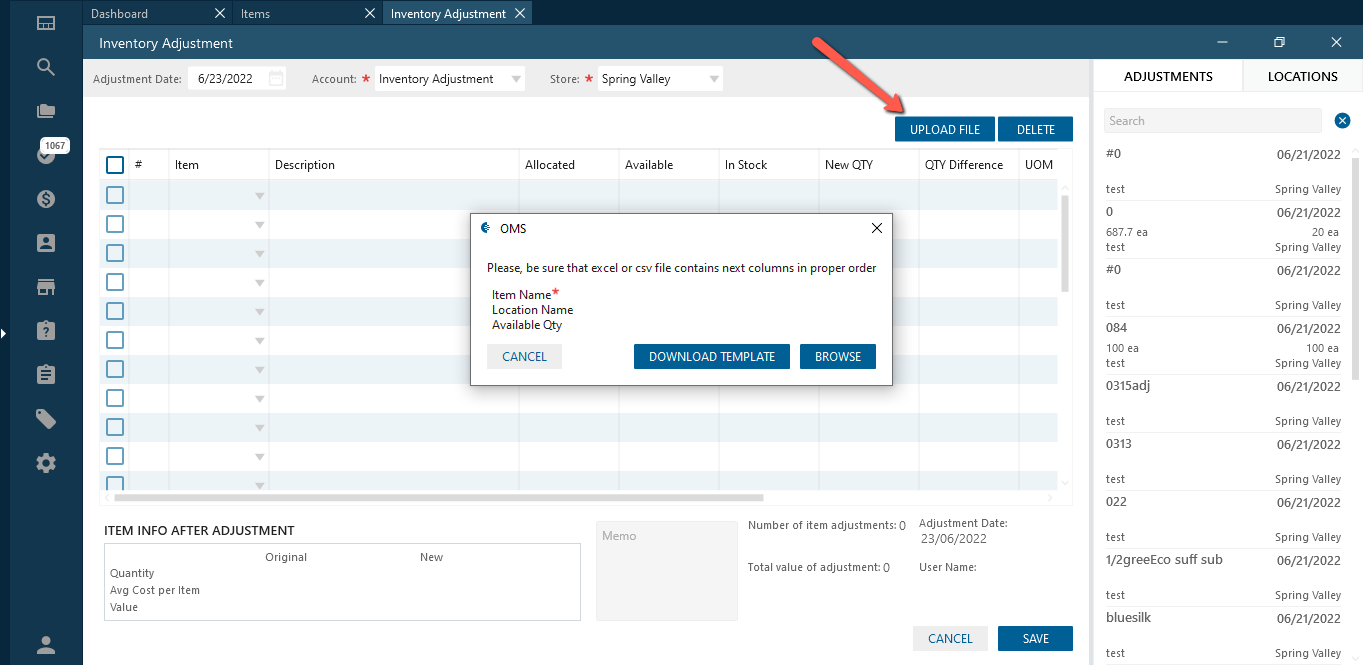
Task: Focus the adjustments Search field
Action: 1213,121
